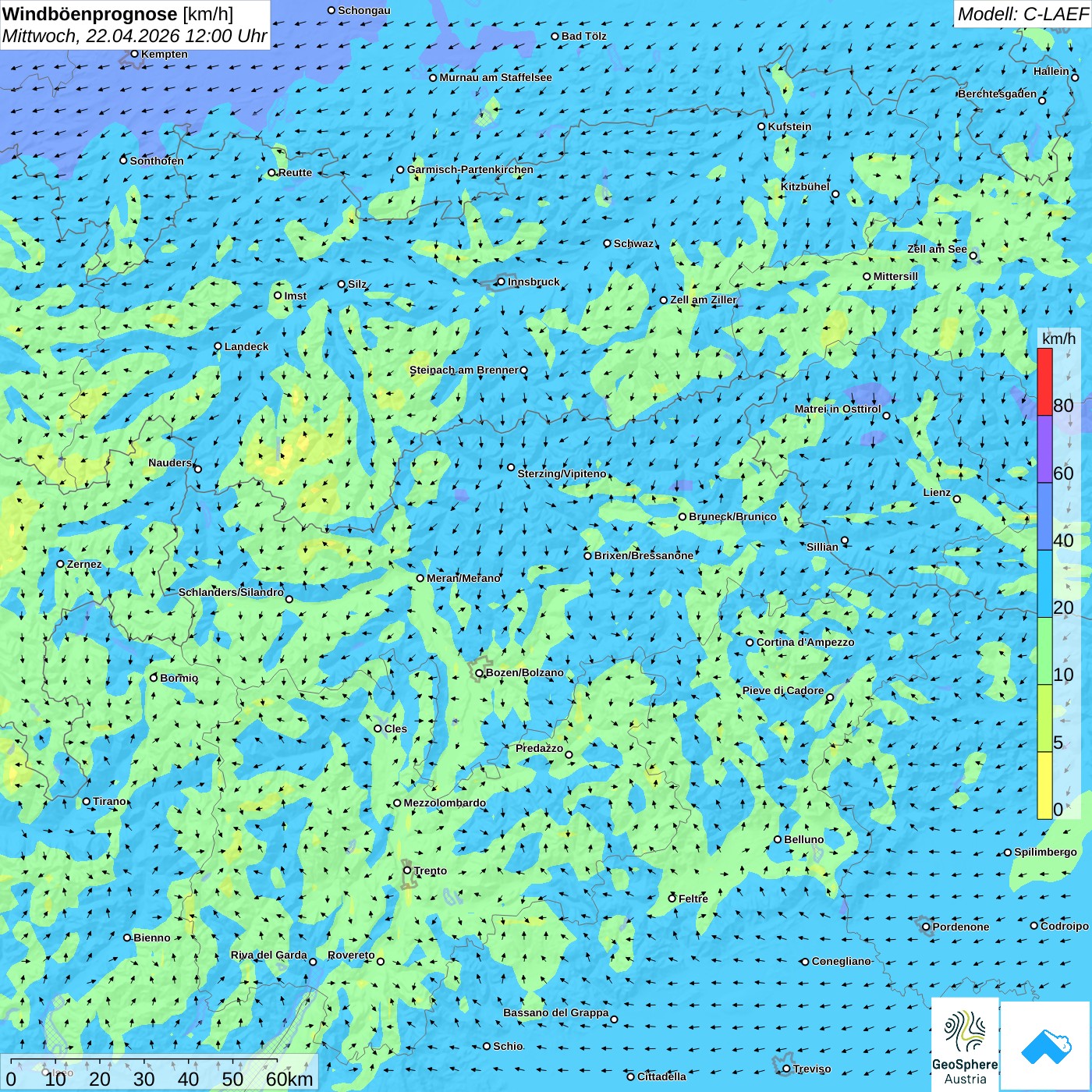Click the yellow 0–5 km/h legend color
The image size is (1092, 1092).
[x=1044, y=785]
